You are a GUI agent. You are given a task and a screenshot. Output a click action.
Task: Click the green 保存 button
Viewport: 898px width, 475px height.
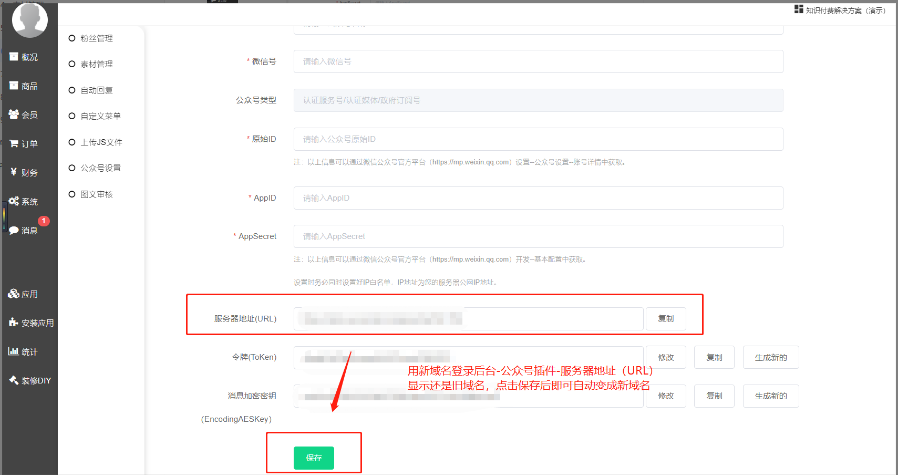[313, 457]
